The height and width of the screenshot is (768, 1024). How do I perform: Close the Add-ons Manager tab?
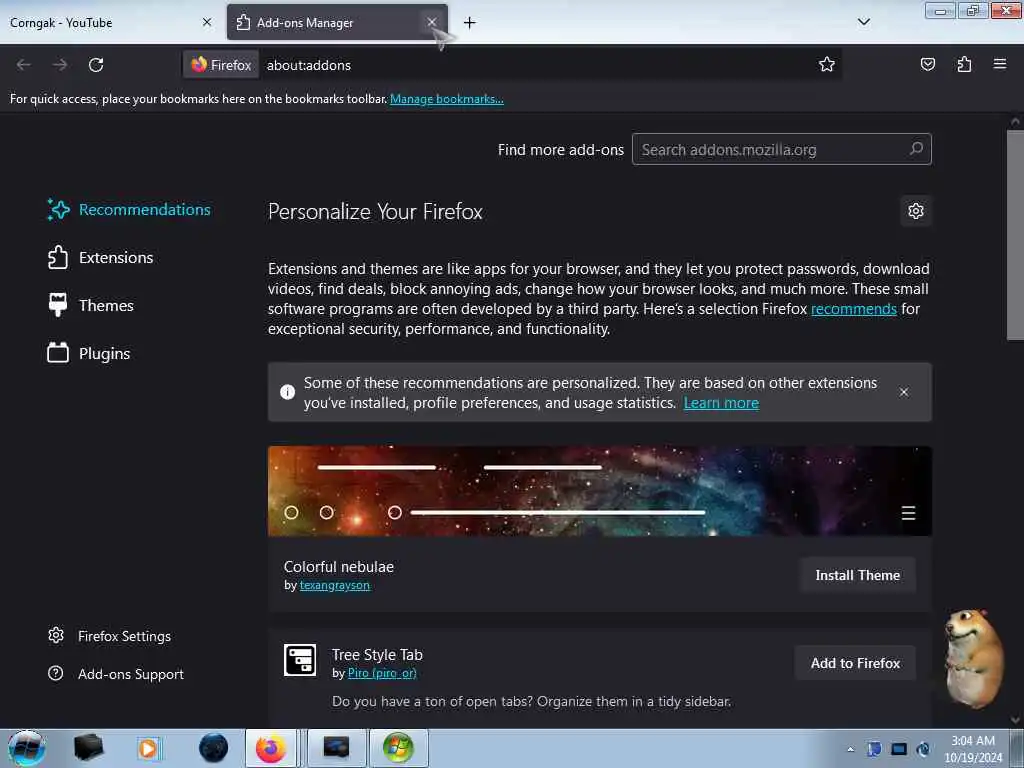pyautogui.click(x=432, y=22)
